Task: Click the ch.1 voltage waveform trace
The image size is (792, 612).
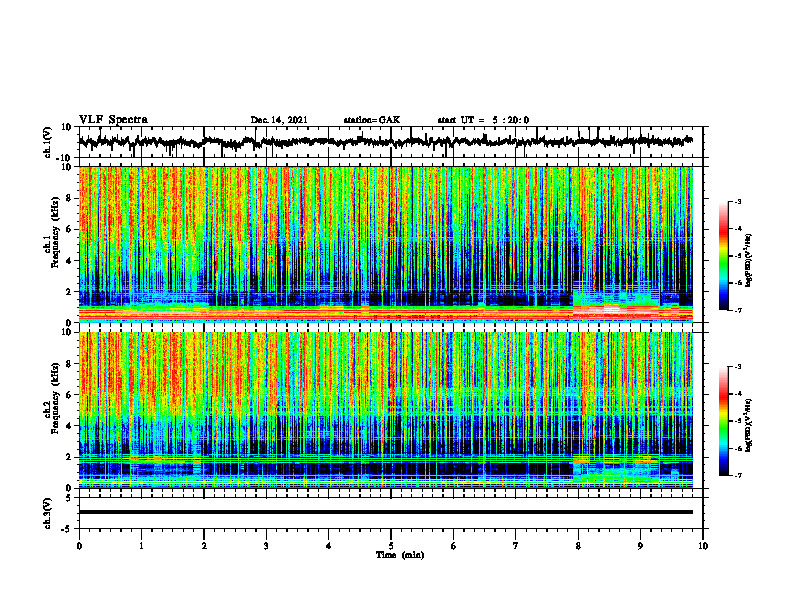Action: point(386,142)
